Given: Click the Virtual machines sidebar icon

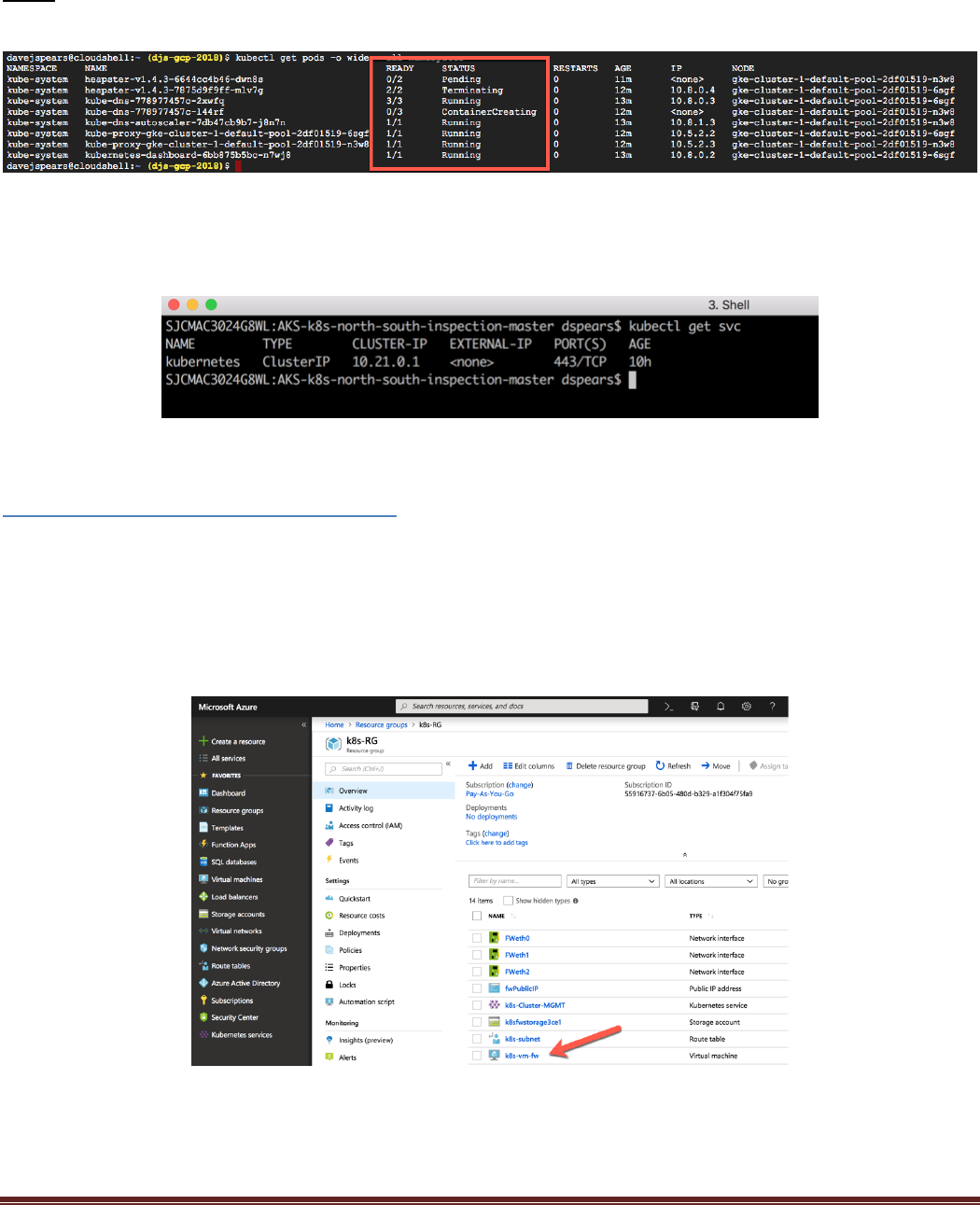Looking at the screenshot, I should tap(203, 879).
